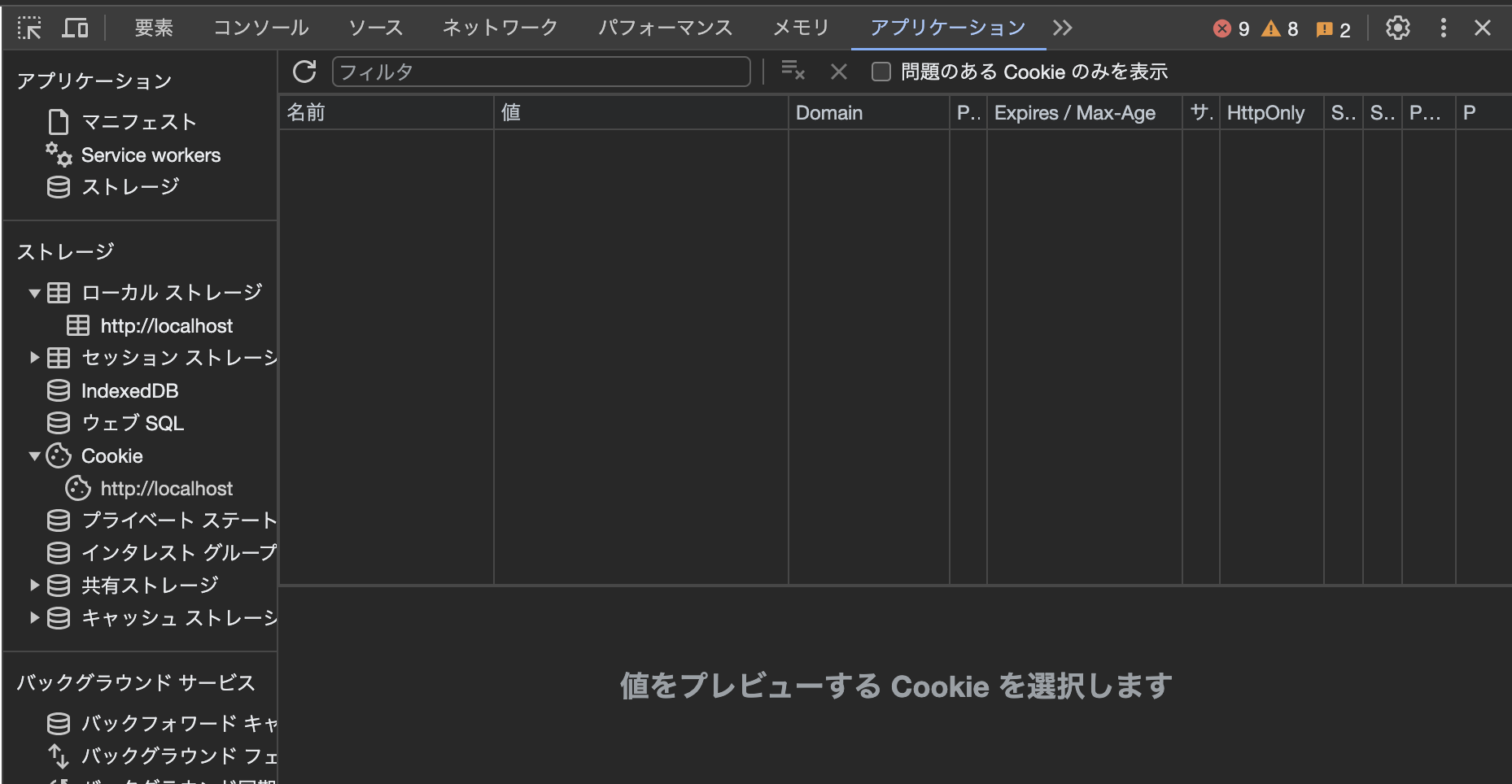The height and width of the screenshot is (784, 1512).
Task: Toggle the device emulation mode
Action: 76,27
